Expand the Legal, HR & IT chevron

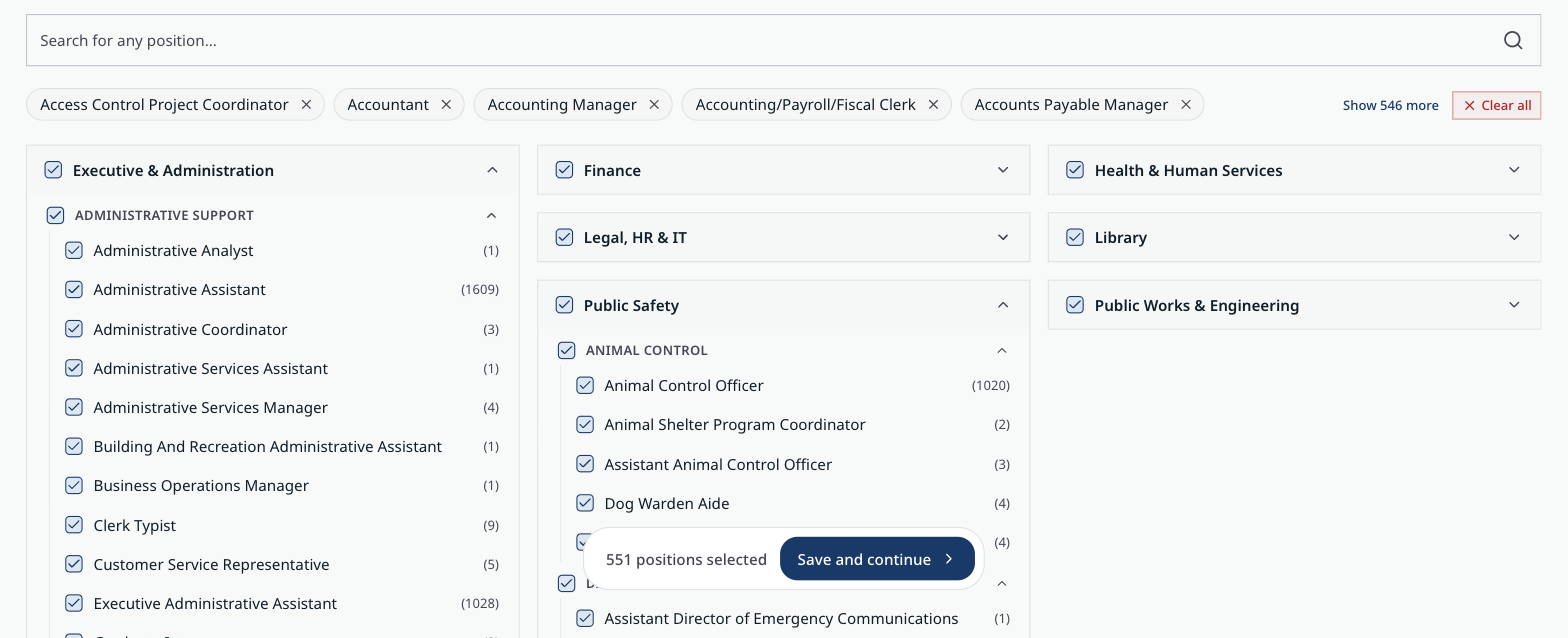pos(1003,237)
